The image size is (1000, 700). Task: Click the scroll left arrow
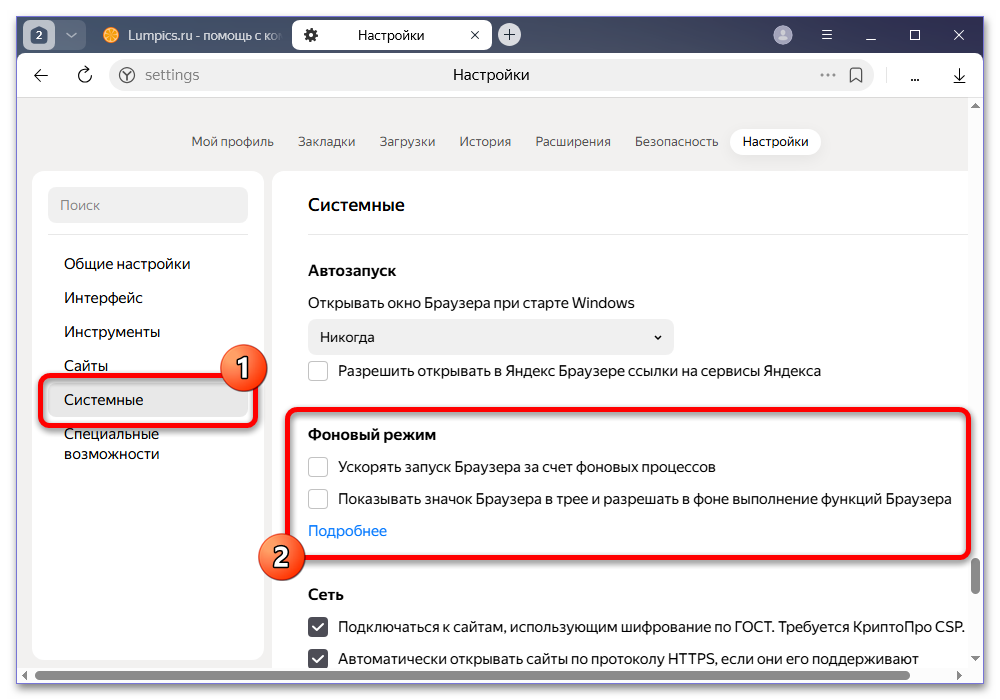[24, 676]
